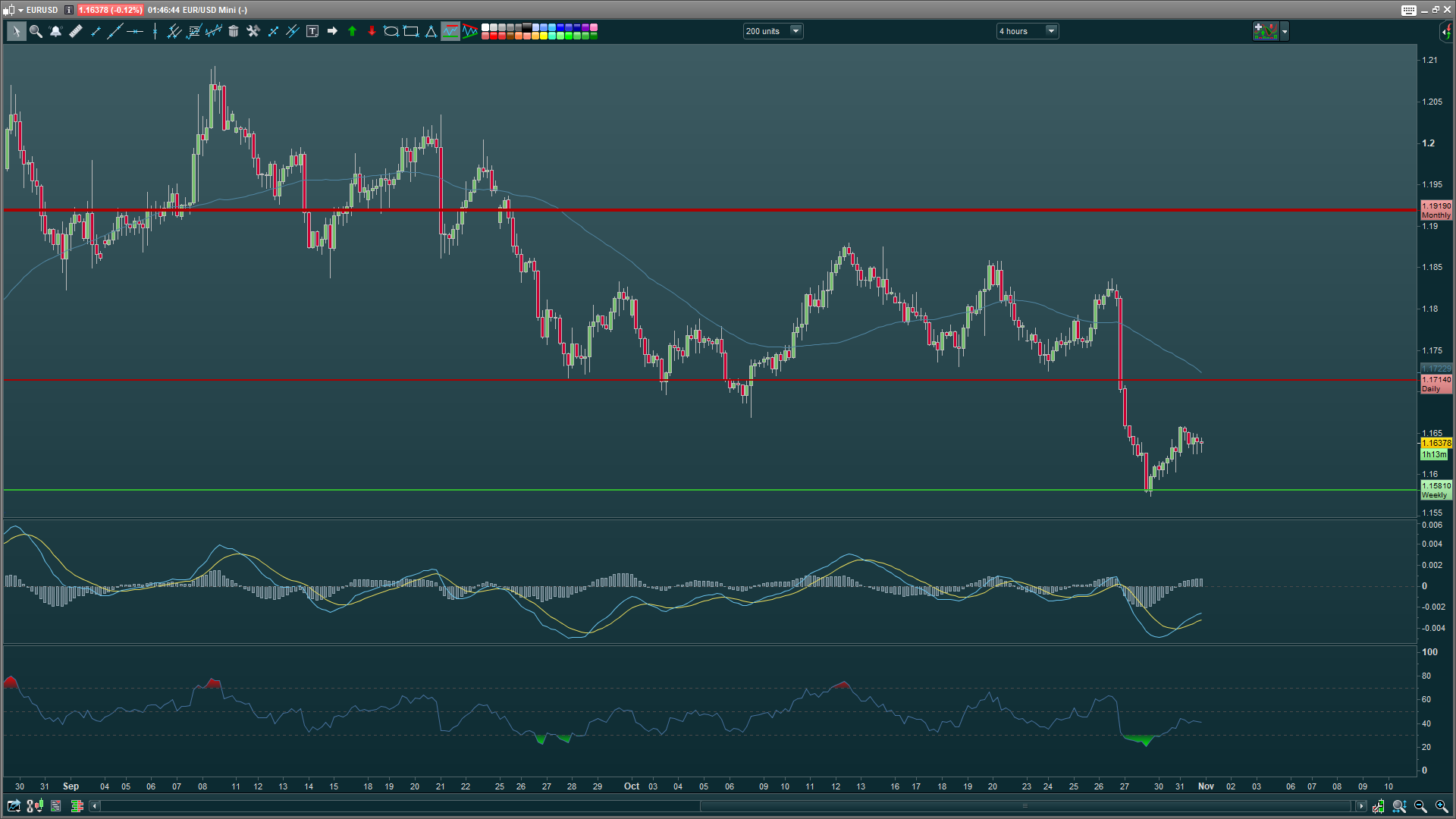The image size is (1456, 819).
Task: Select the text annotation tool
Action: (312, 31)
